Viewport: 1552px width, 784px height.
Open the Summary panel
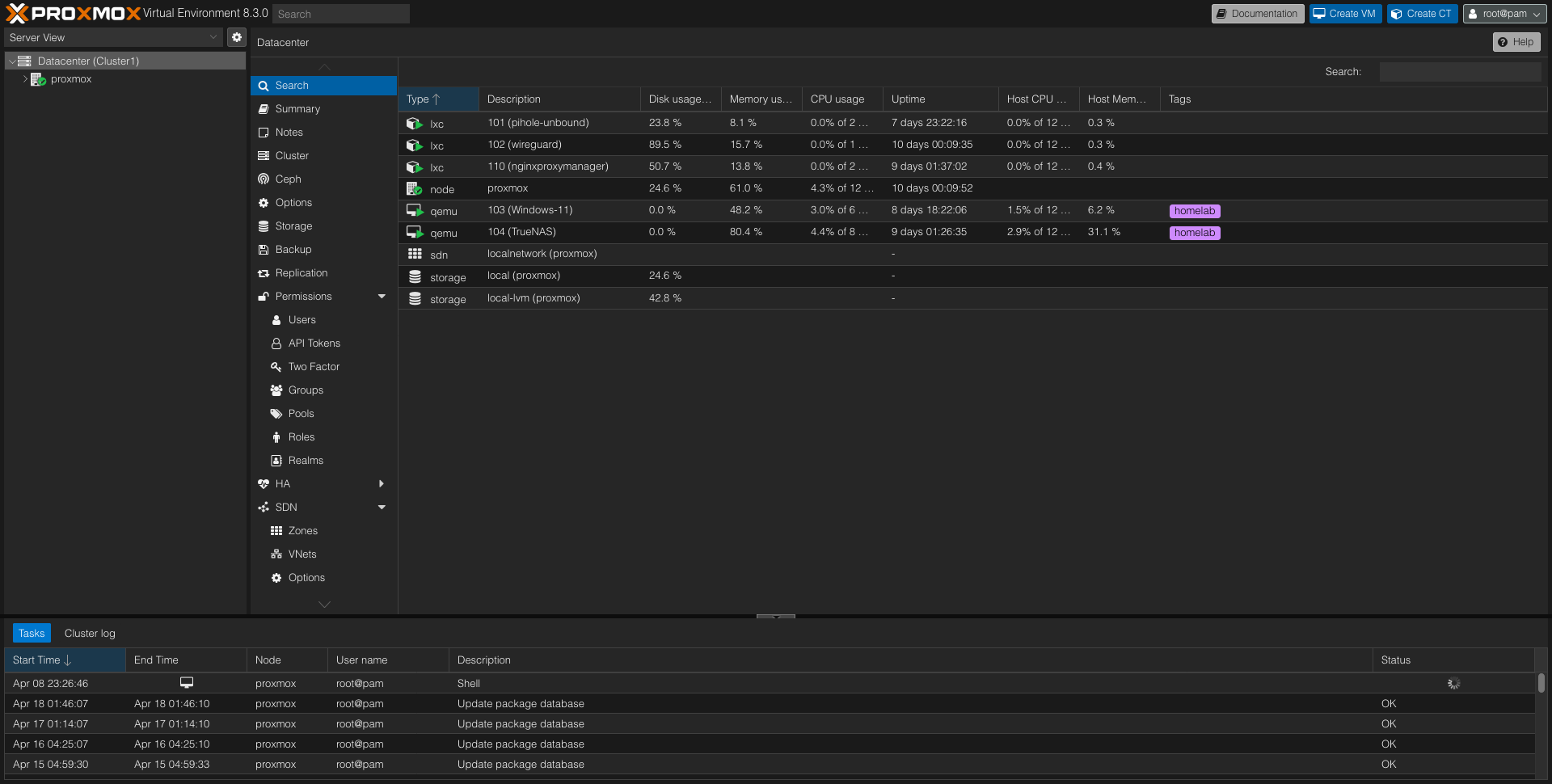click(x=323, y=108)
